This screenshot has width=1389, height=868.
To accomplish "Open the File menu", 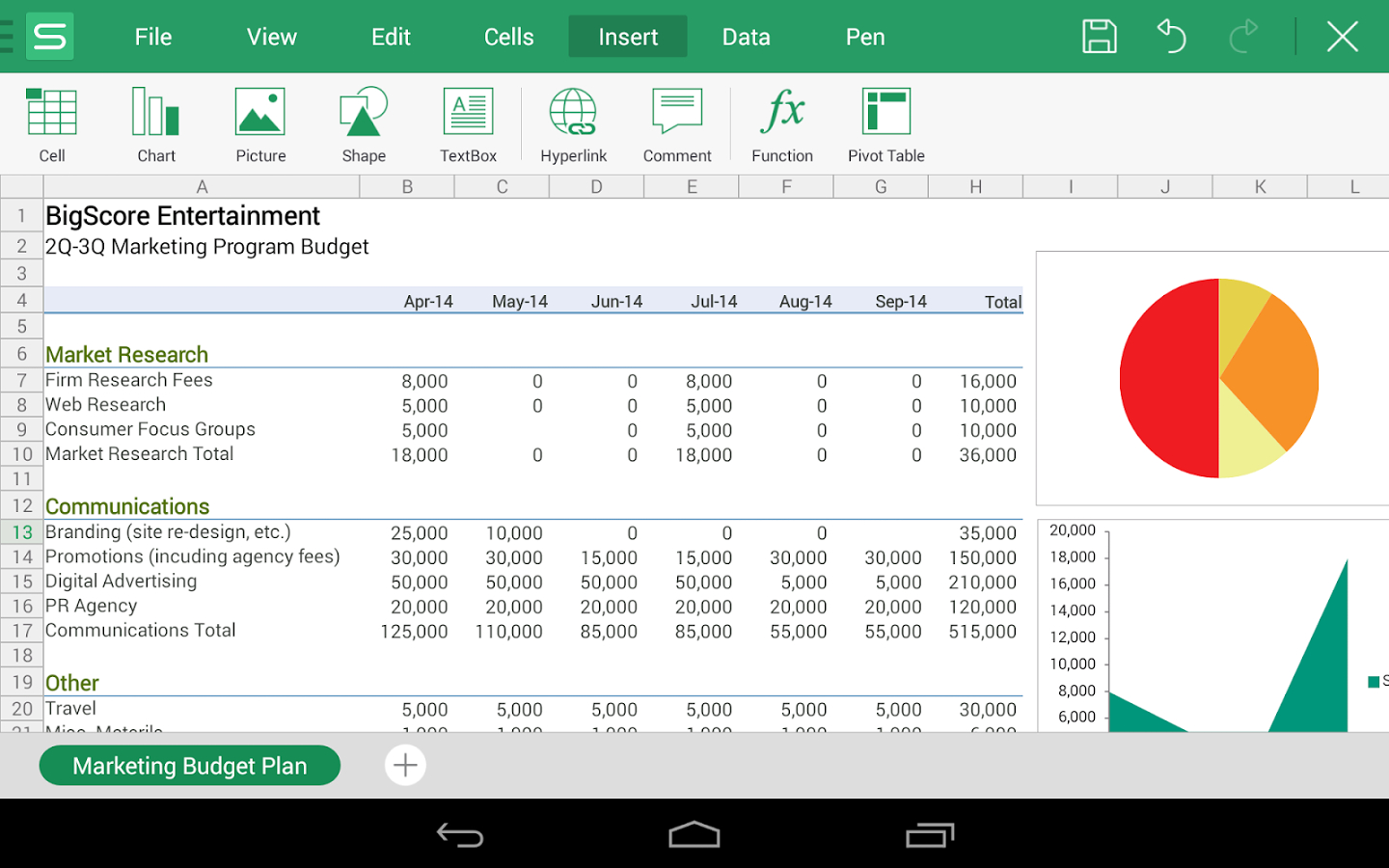I will pos(153,37).
